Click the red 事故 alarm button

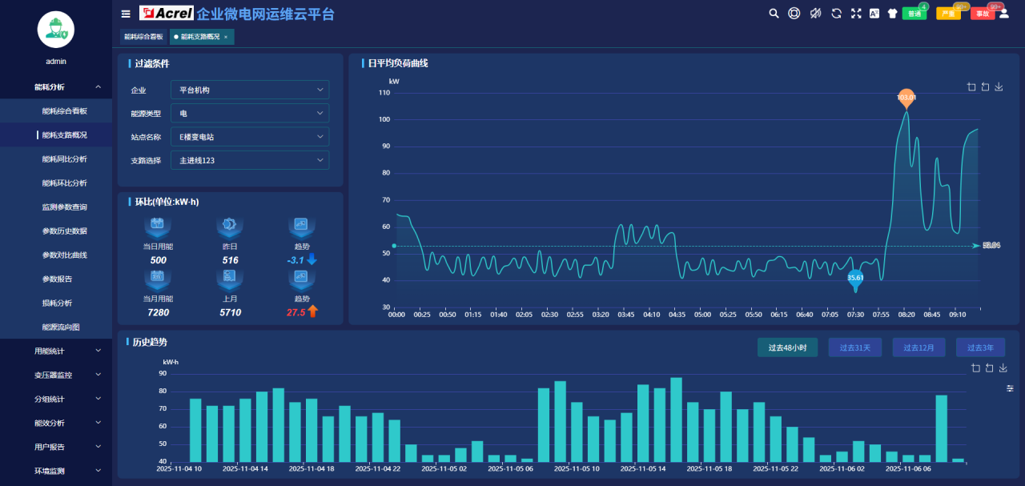982,14
